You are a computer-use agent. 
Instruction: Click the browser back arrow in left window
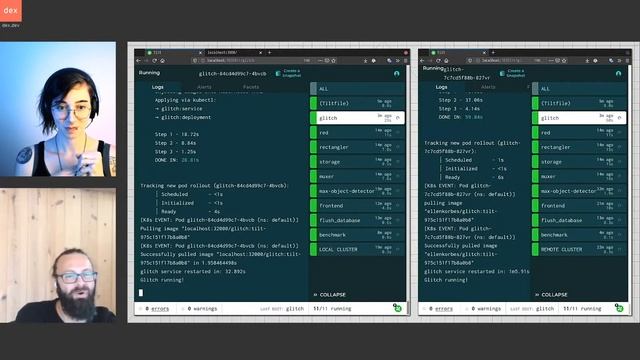[x=138, y=60]
